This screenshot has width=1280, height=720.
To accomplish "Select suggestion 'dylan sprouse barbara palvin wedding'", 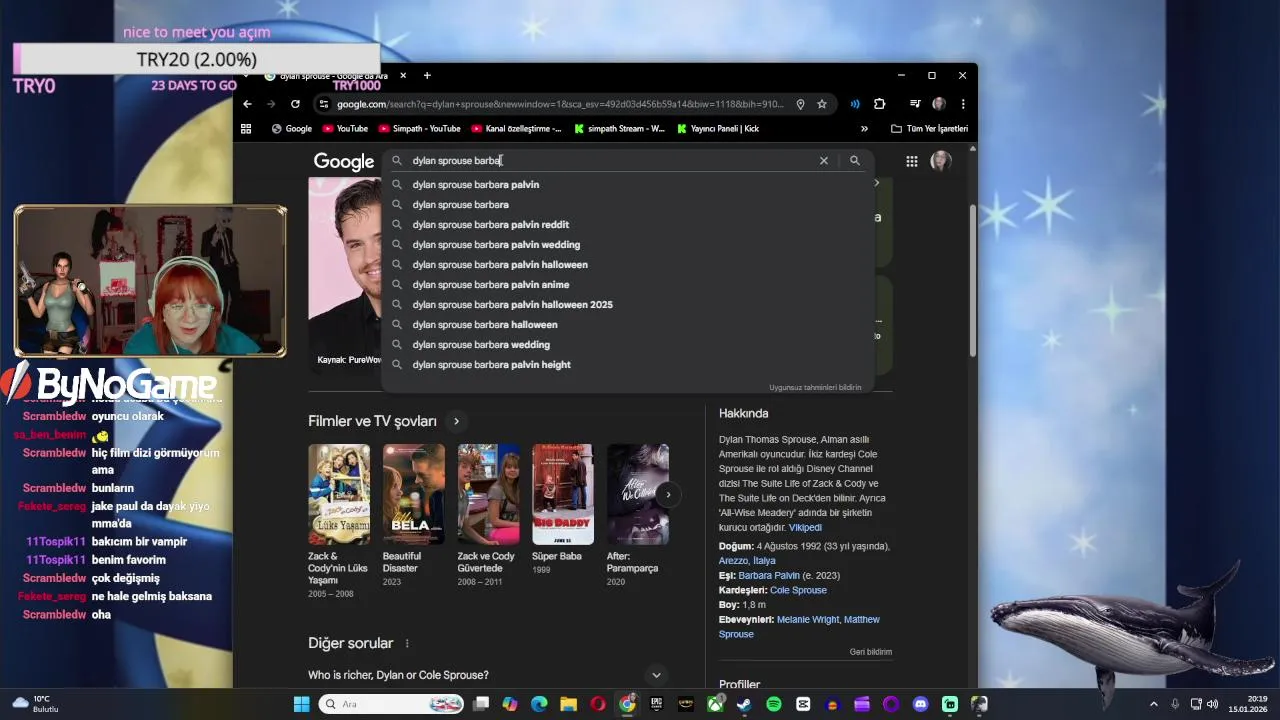I will 628,244.
